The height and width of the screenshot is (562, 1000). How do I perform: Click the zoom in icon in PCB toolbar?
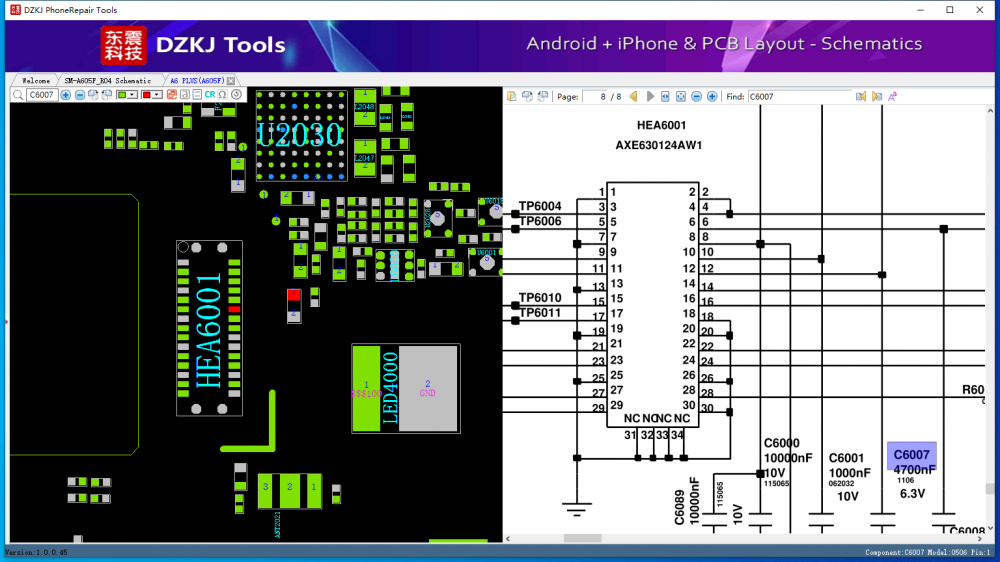[x=66, y=95]
